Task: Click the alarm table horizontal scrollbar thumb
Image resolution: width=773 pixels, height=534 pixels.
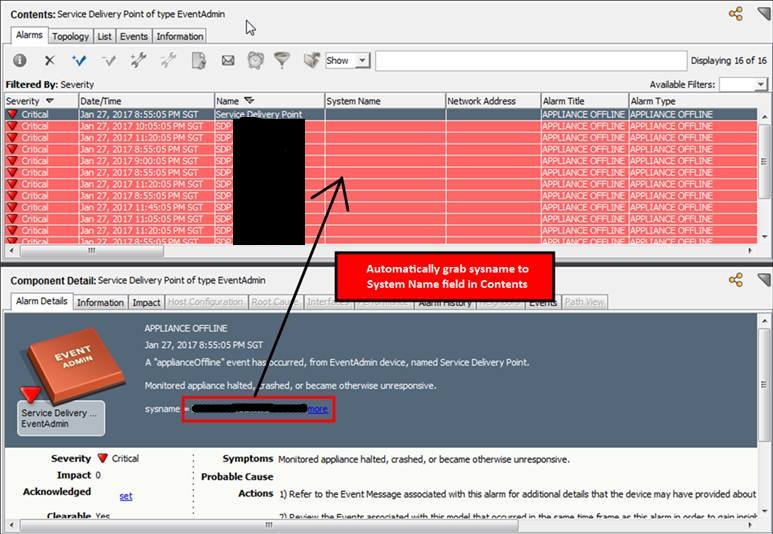Action: 92,250
